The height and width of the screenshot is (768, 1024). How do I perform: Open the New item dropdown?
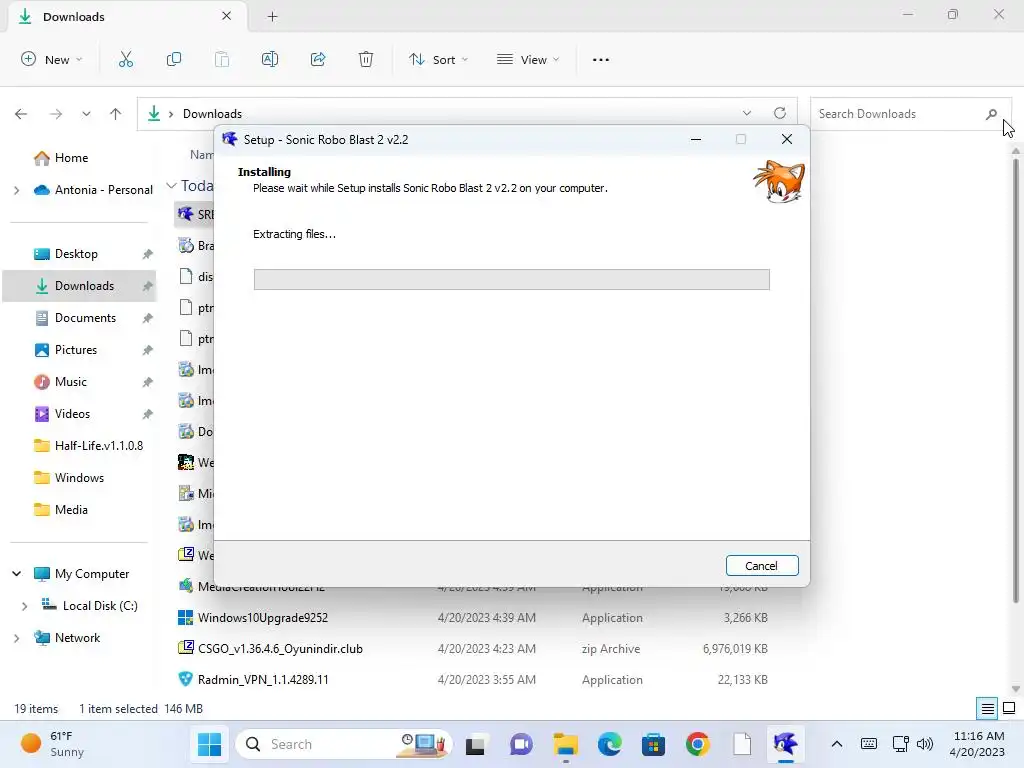[x=52, y=59]
